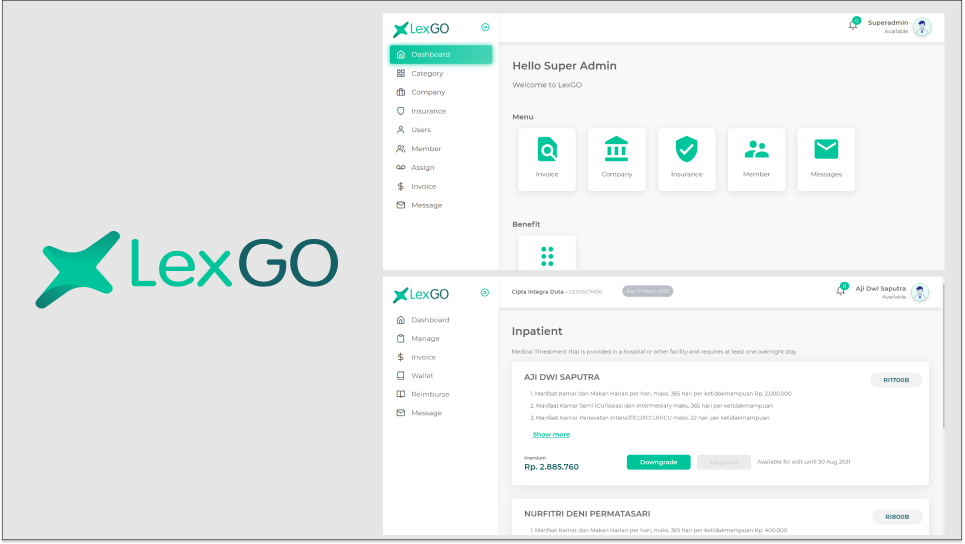Click the Users person icon in sidebar
The height and width of the screenshot is (544, 965).
401,130
